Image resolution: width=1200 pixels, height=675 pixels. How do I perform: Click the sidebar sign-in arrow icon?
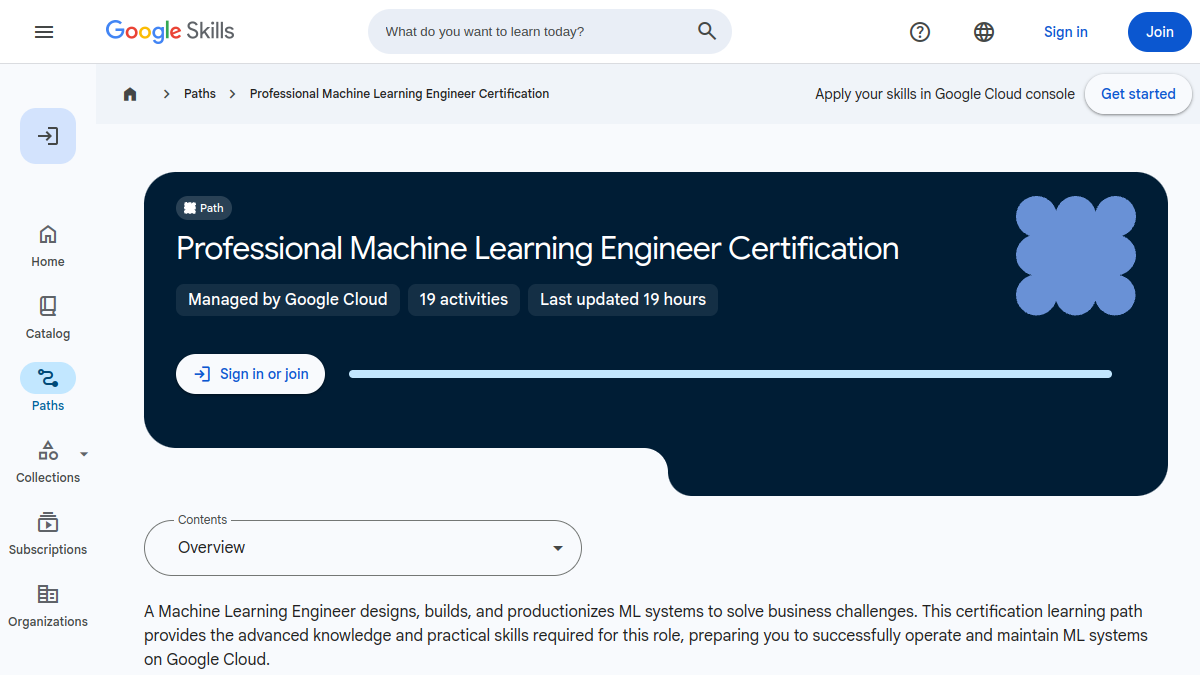[x=48, y=136]
